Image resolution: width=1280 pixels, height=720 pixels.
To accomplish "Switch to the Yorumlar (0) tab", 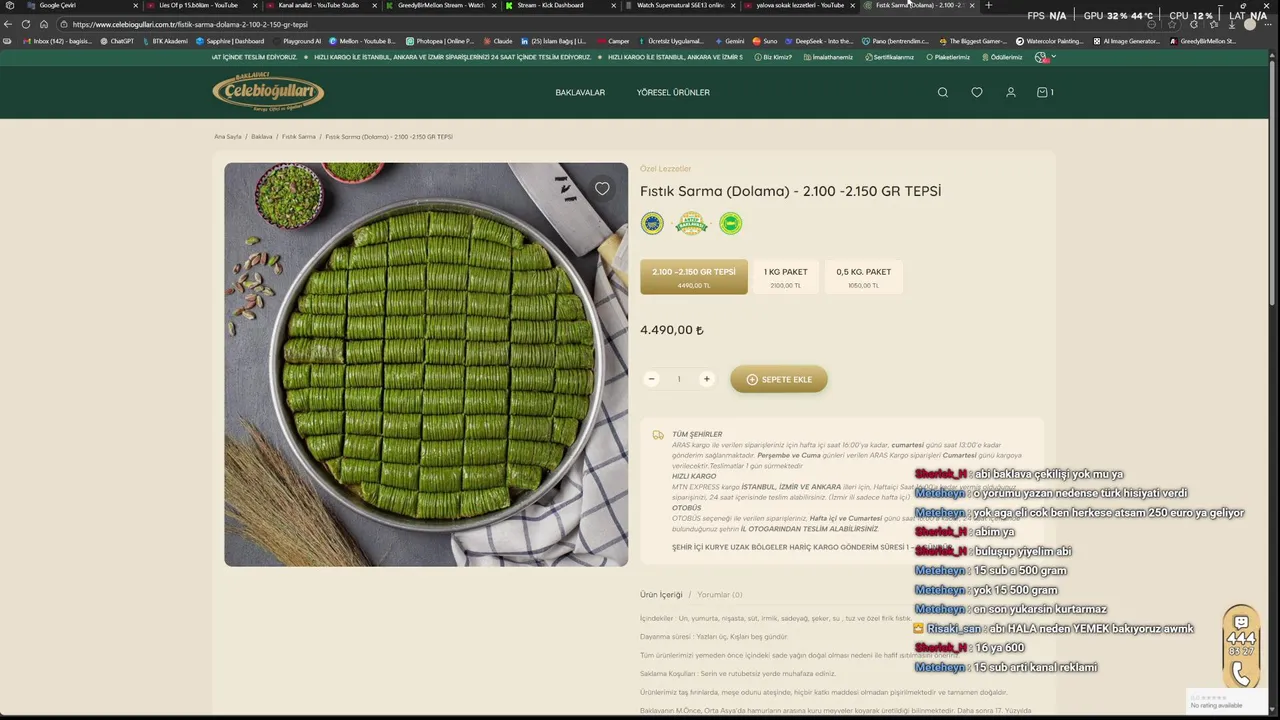I will click(720, 594).
